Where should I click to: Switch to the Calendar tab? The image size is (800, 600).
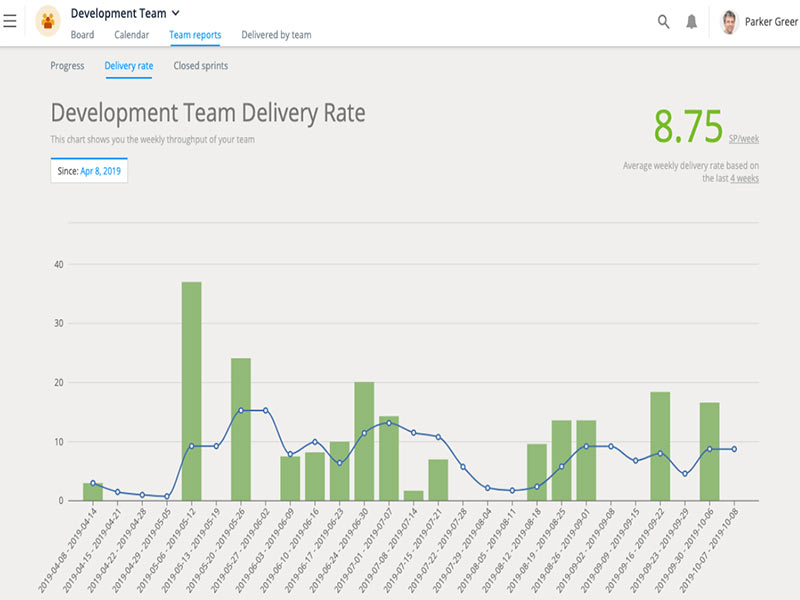[132, 35]
